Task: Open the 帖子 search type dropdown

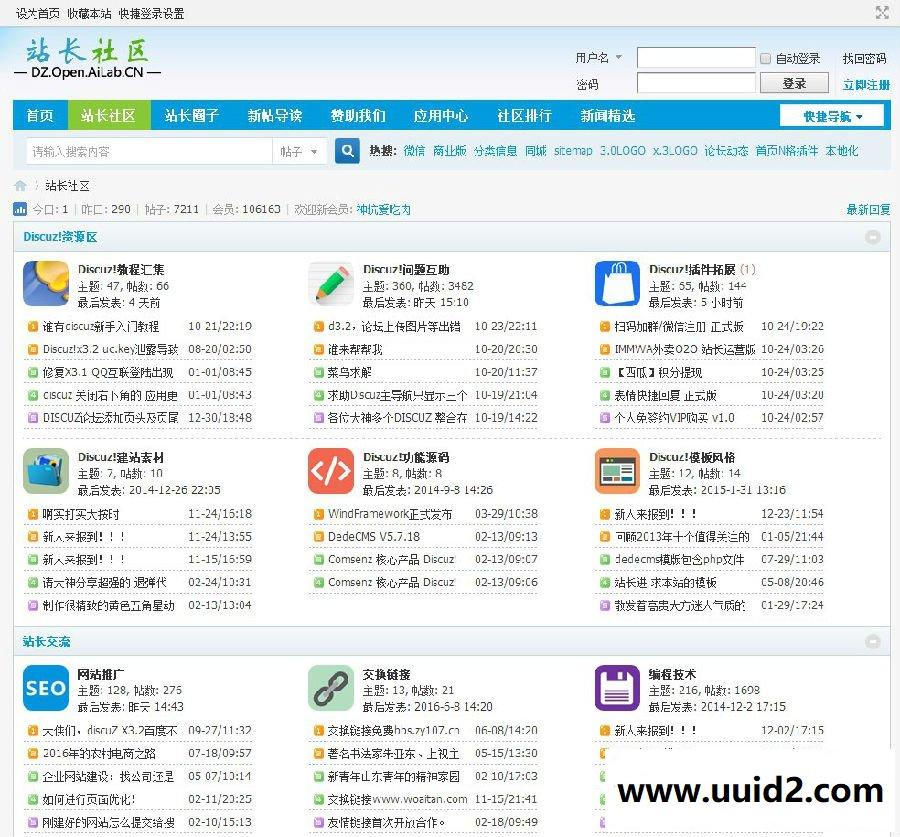Action: click(298, 150)
